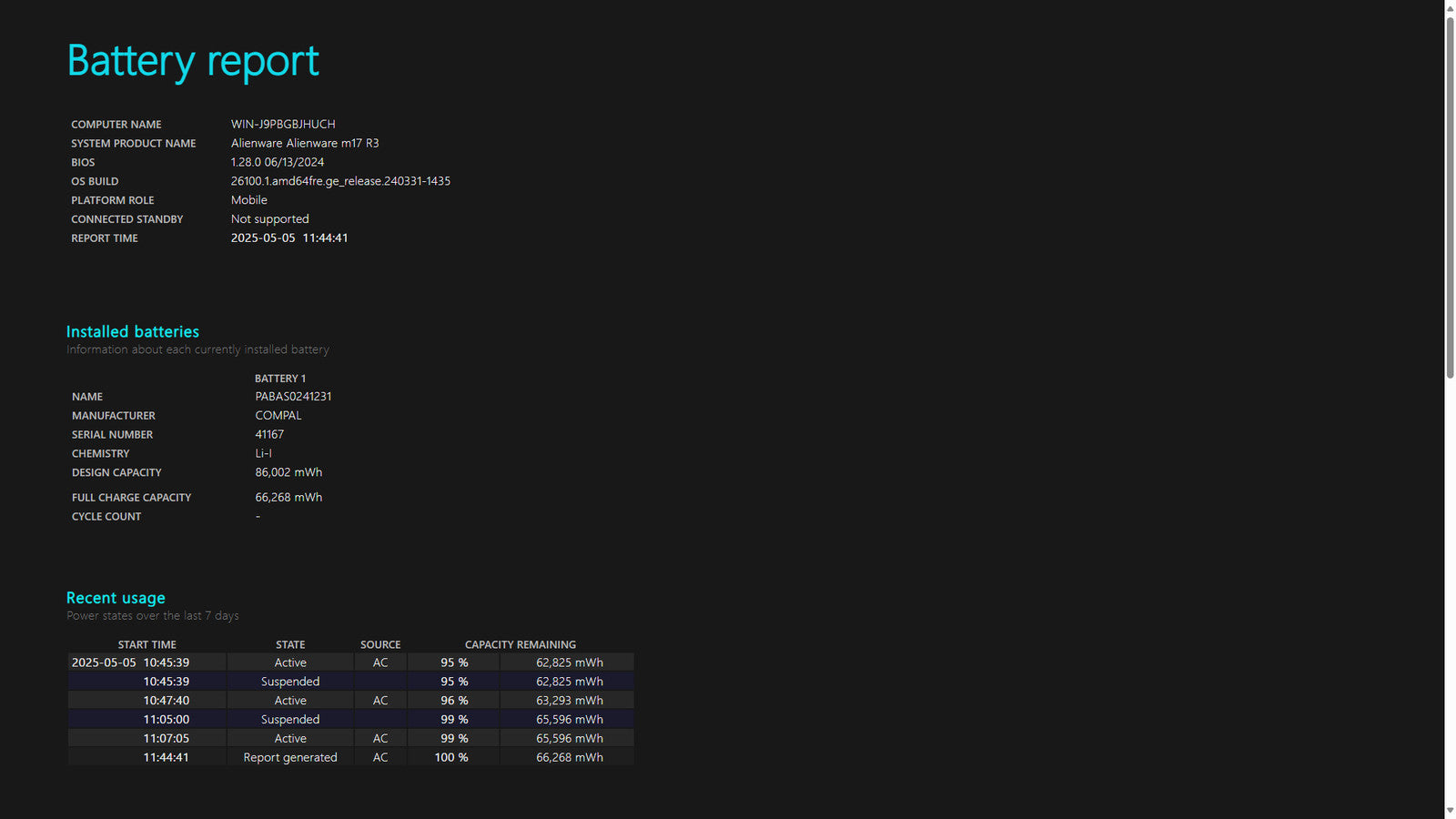
Task: Click the battery name PABAS0241231
Action: [x=293, y=397]
